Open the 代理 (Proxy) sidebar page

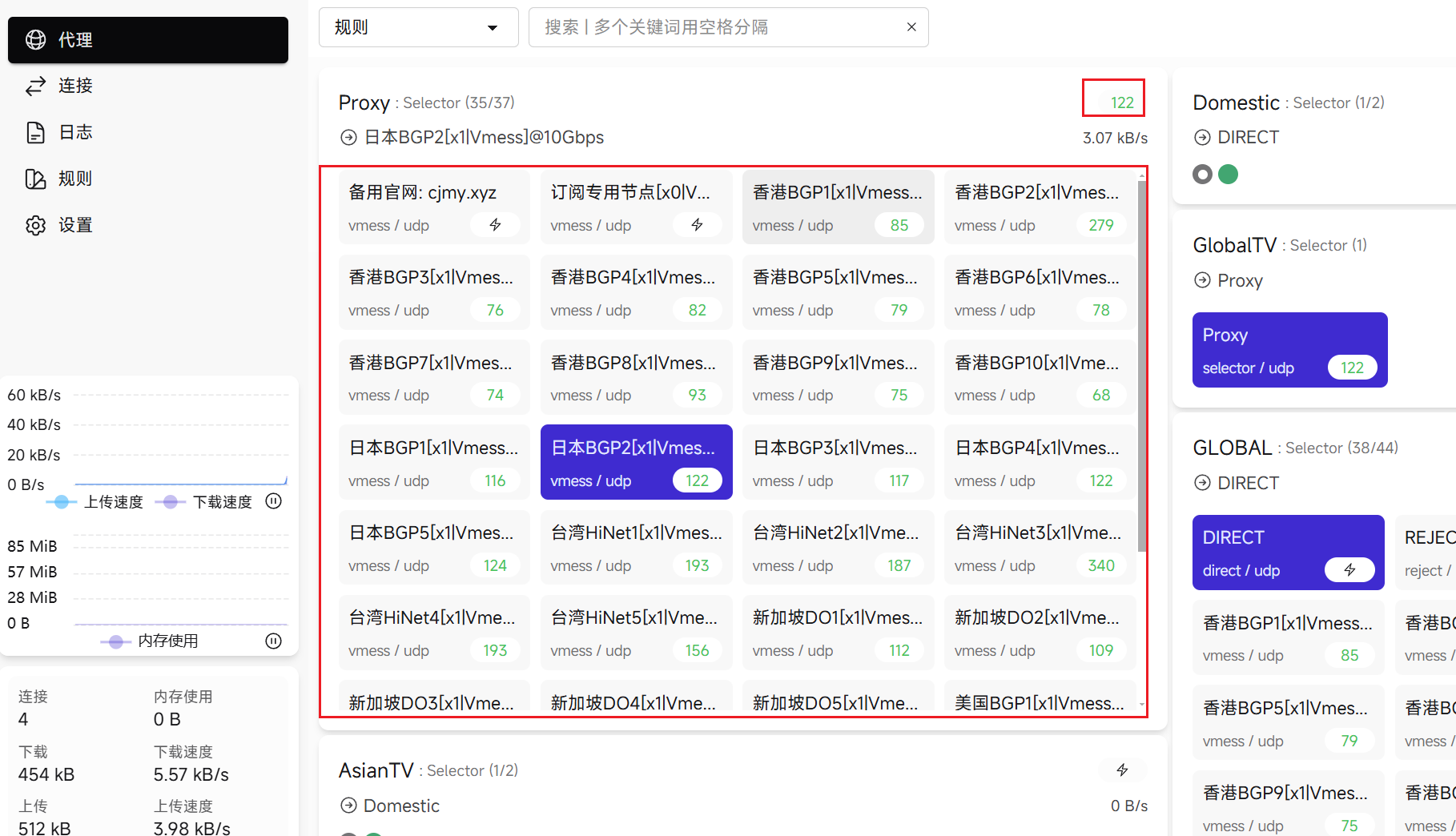147,39
